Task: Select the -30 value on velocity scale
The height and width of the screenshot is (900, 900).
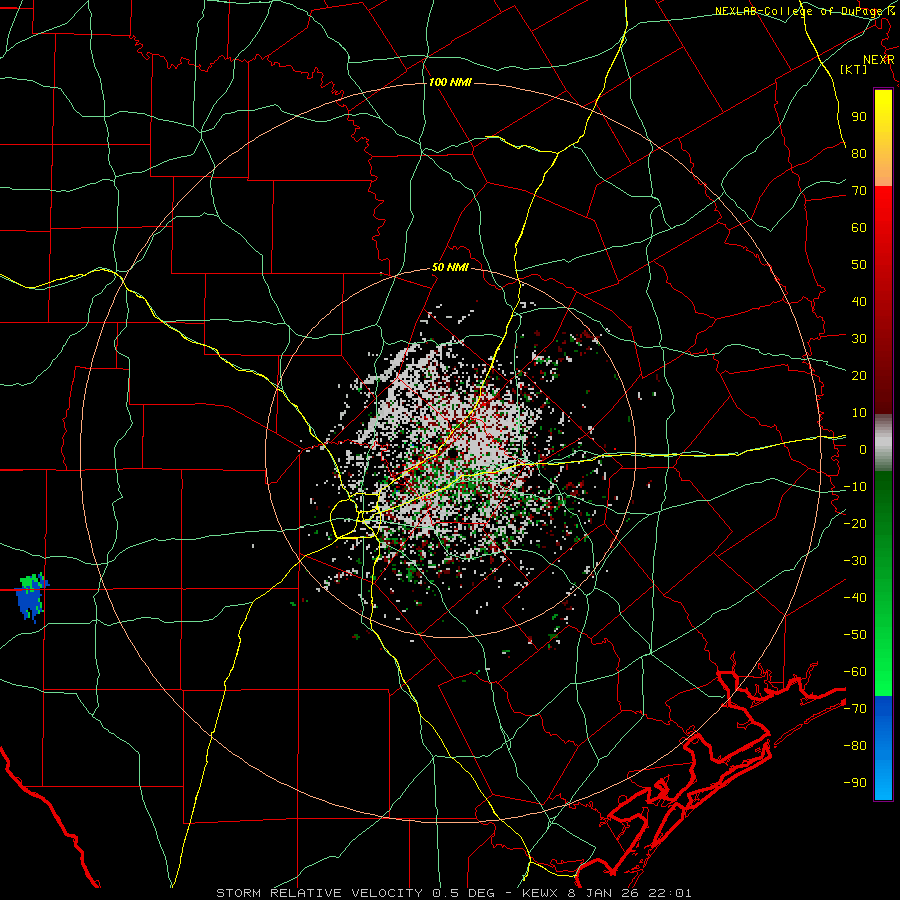Action: (855, 561)
